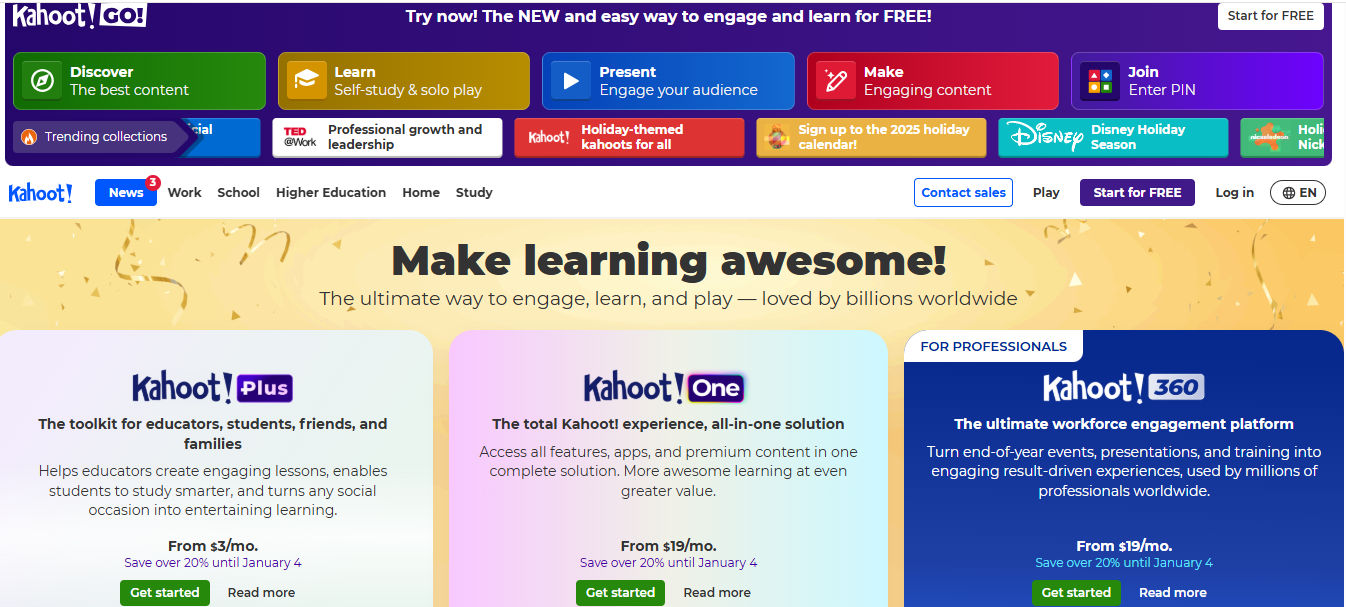Click the TED@Work logo
This screenshot has width=1346, height=607.
[x=300, y=137]
